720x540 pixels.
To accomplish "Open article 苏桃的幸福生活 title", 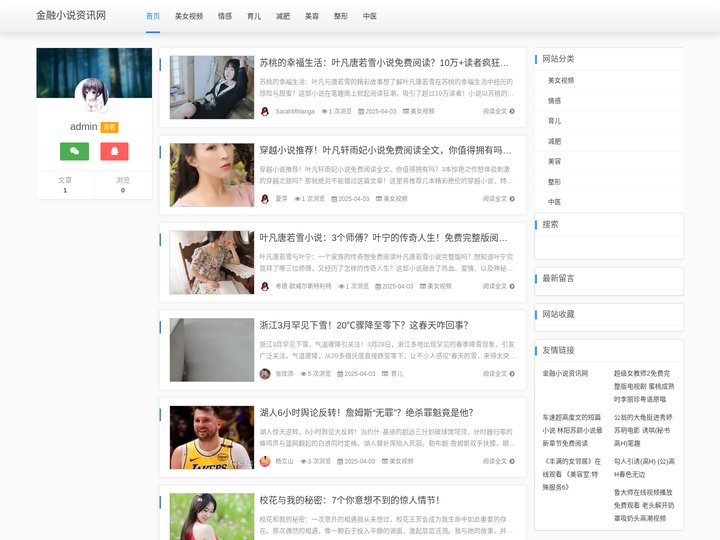I will pos(384,62).
